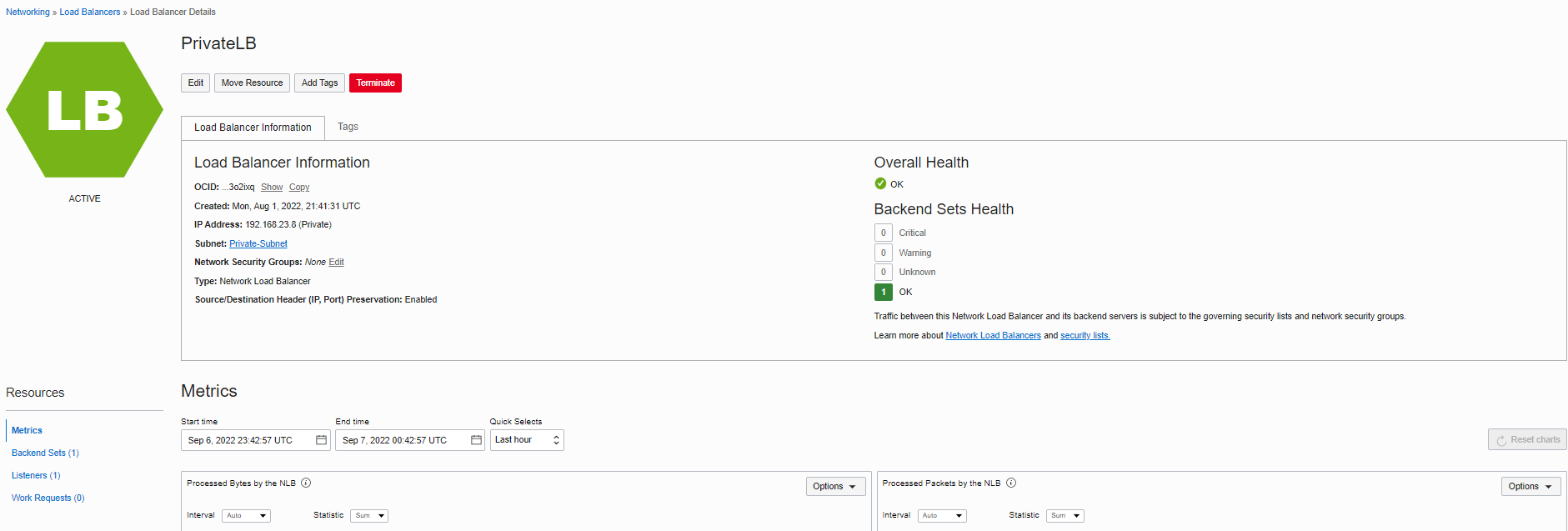
Task: Show the full OCID
Action: pyautogui.click(x=272, y=188)
